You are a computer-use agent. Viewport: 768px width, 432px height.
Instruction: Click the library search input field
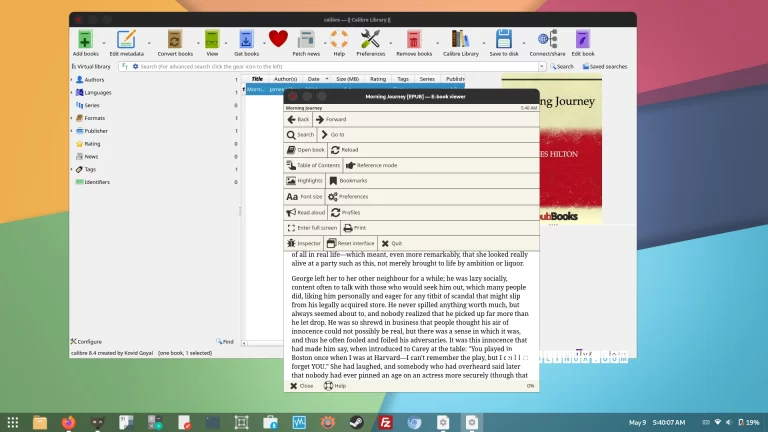[330, 66]
